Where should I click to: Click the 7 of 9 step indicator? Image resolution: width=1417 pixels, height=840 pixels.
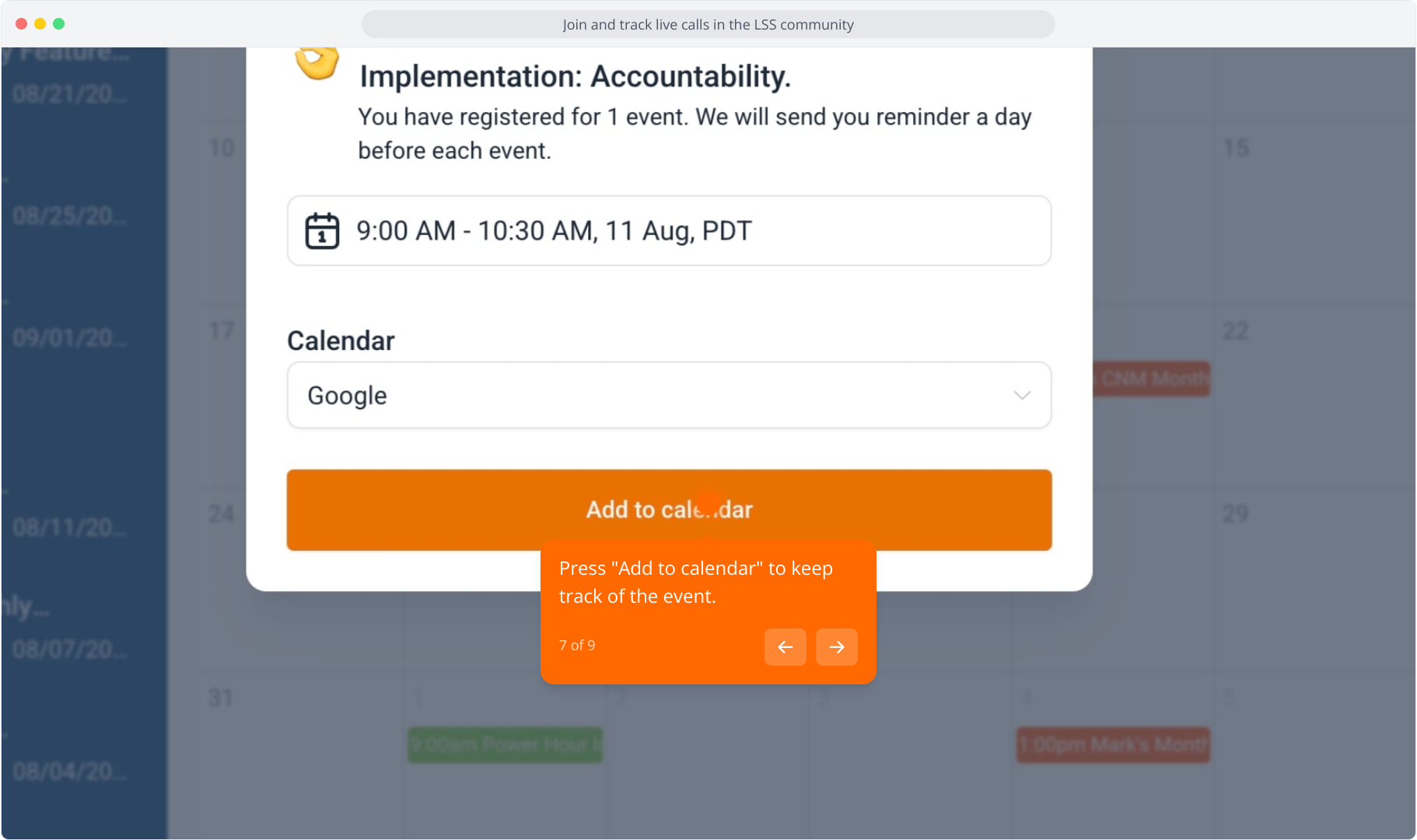point(577,646)
